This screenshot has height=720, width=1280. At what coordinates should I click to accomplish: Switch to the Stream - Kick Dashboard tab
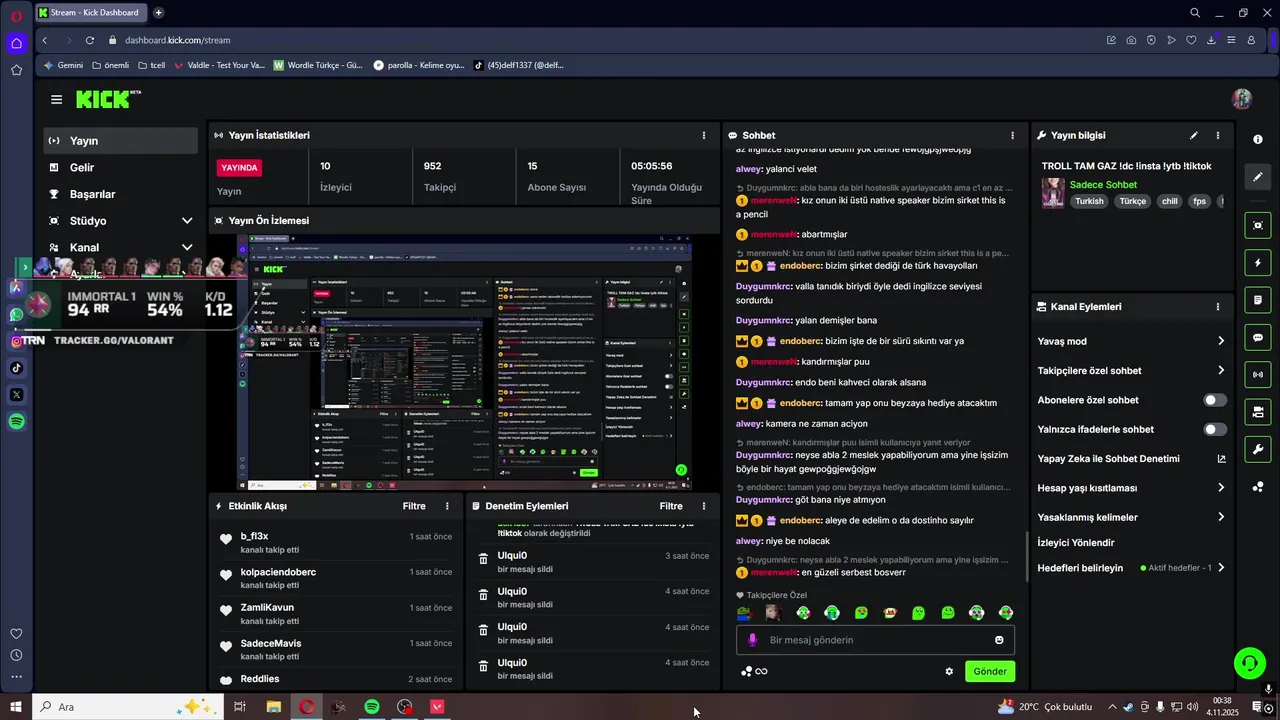(x=92, y=13)
